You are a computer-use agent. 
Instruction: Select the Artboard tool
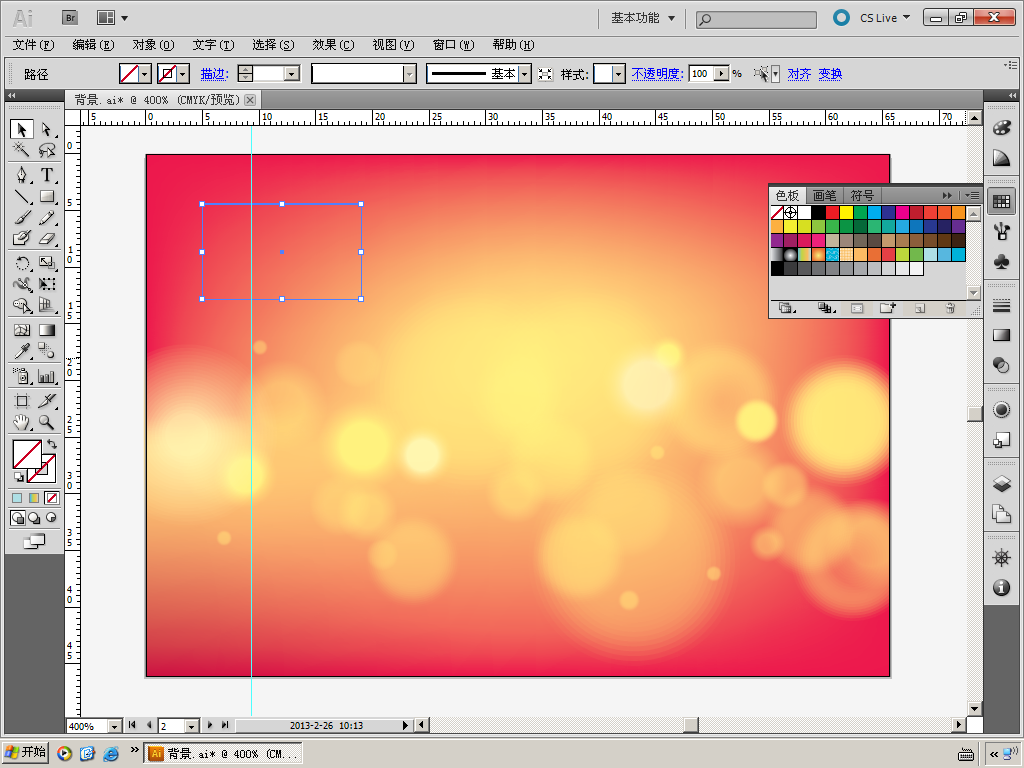point(22,401)
